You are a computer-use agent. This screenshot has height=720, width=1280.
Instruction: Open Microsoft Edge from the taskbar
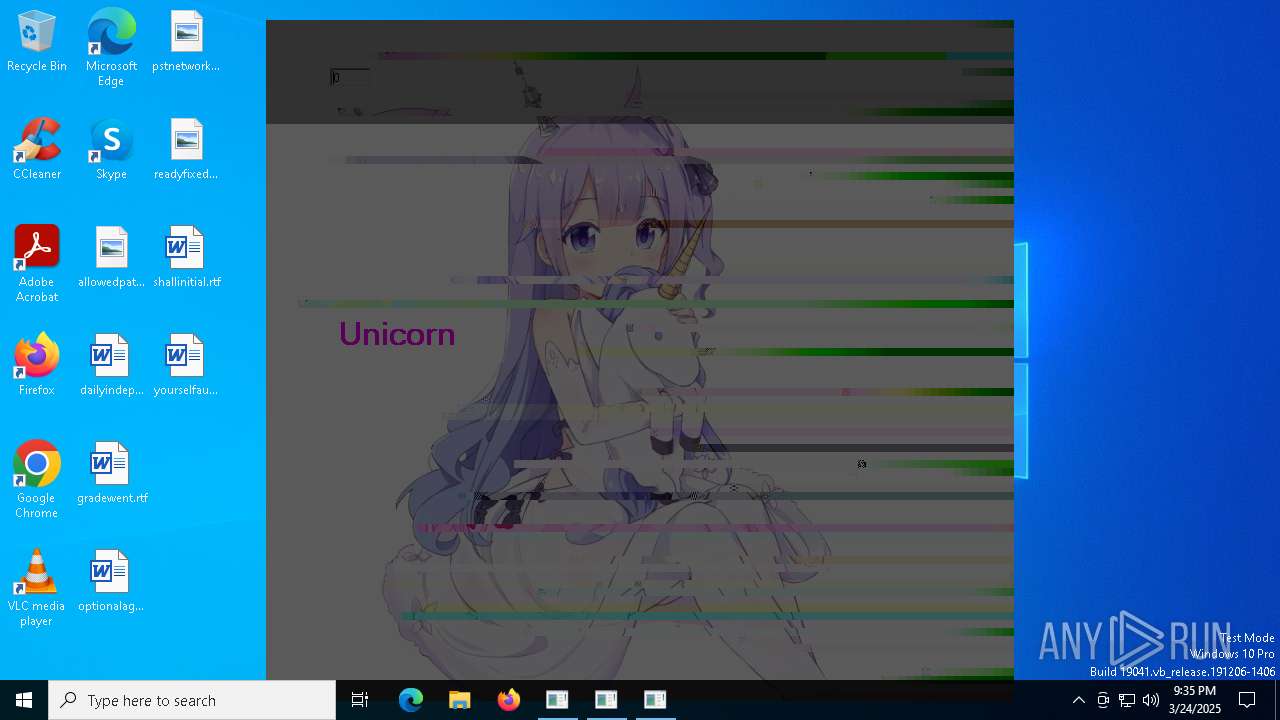pos(411,700)
